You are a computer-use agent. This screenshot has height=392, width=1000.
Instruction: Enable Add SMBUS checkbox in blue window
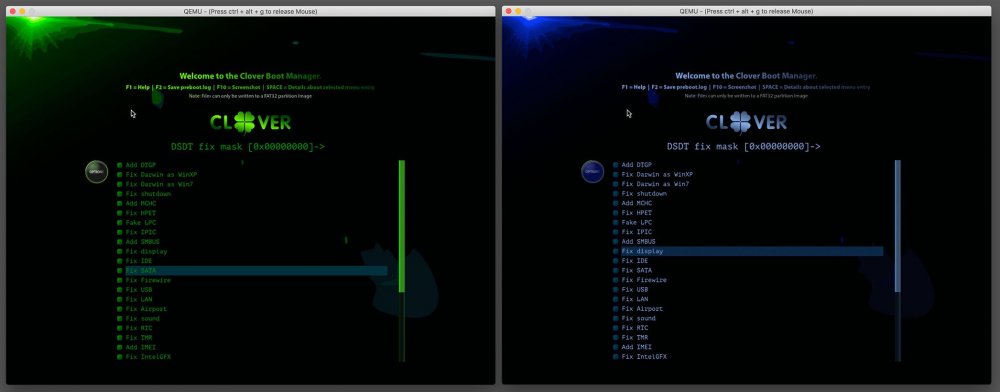pyautogui.click(x=615, y=242)
